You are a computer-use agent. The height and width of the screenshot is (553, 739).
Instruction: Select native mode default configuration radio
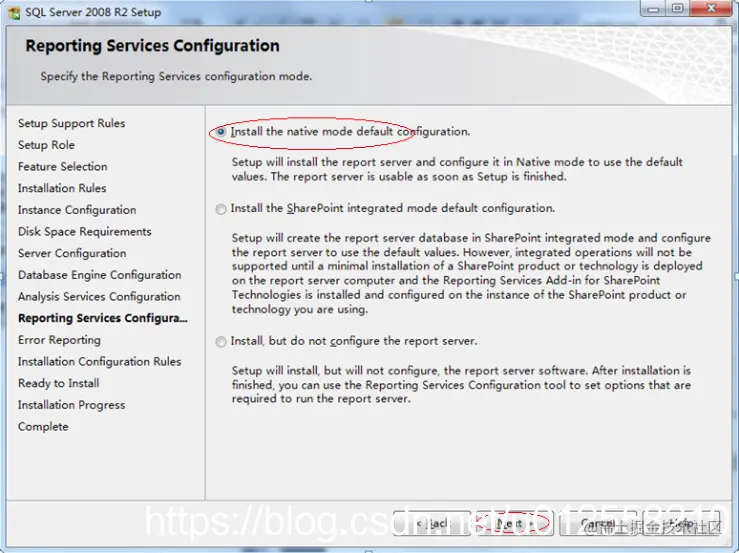tap(221, 132)
